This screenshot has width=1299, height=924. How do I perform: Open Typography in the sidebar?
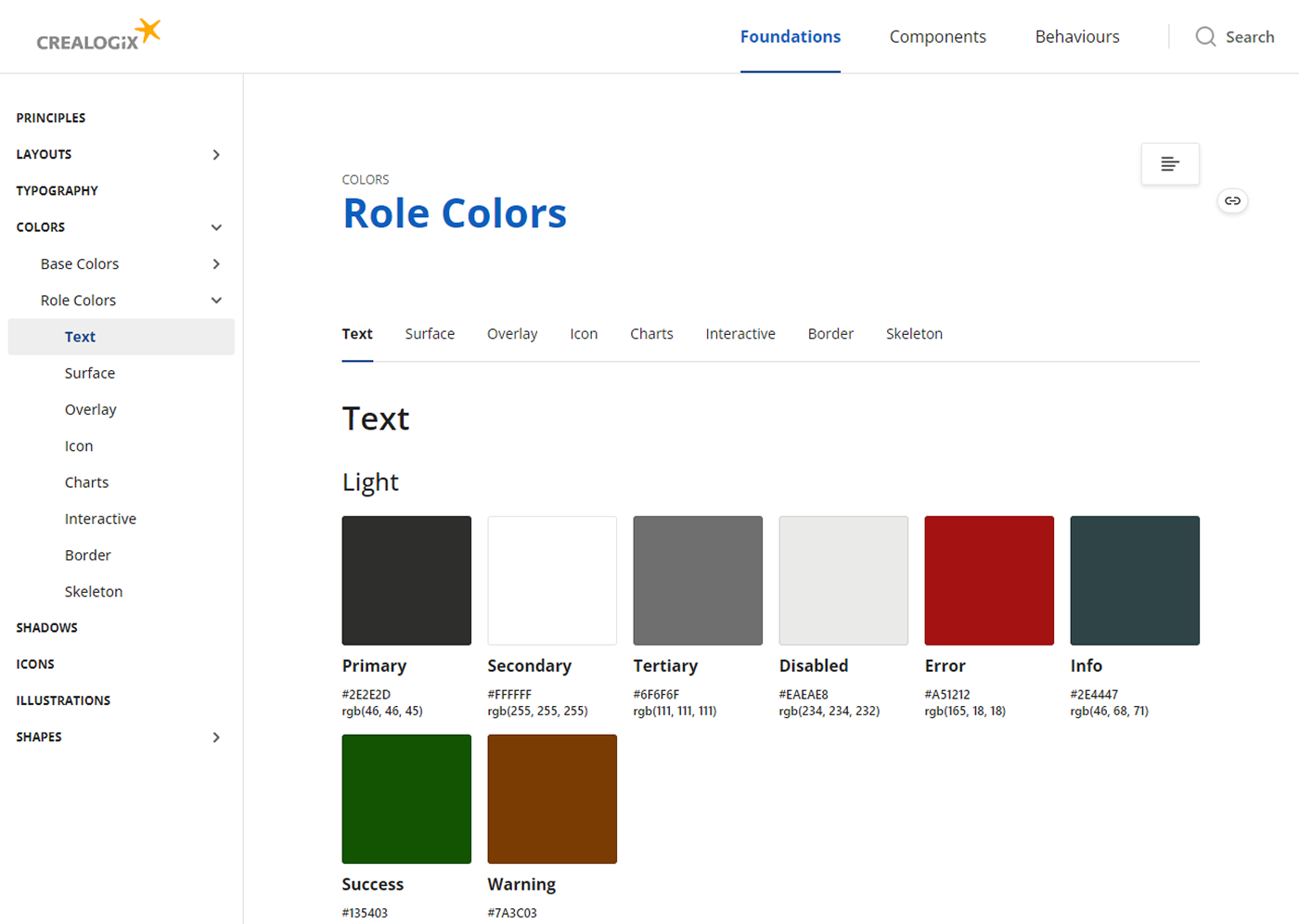[57, 191]
